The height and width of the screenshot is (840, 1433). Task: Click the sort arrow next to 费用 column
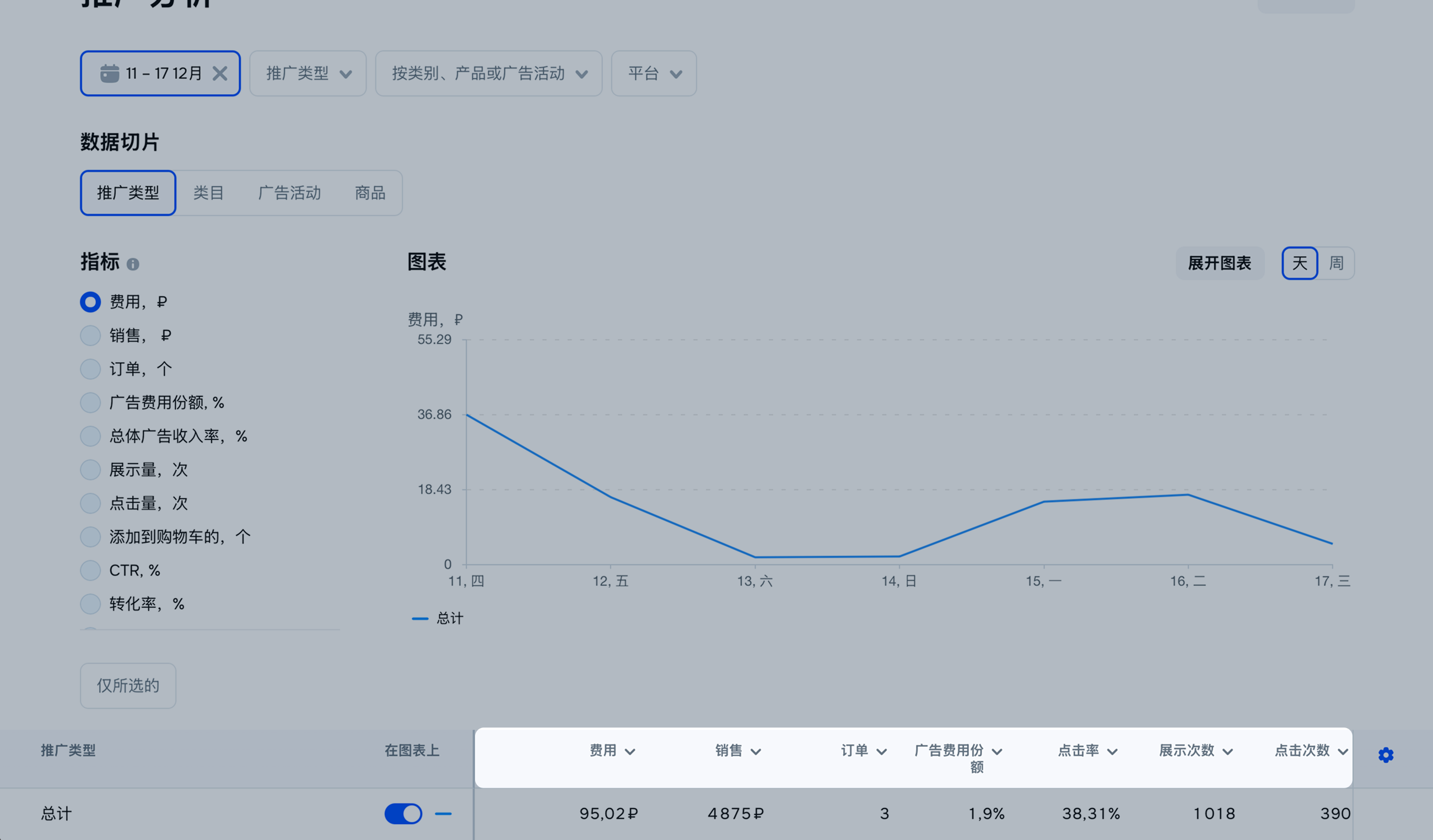point(629,752)
